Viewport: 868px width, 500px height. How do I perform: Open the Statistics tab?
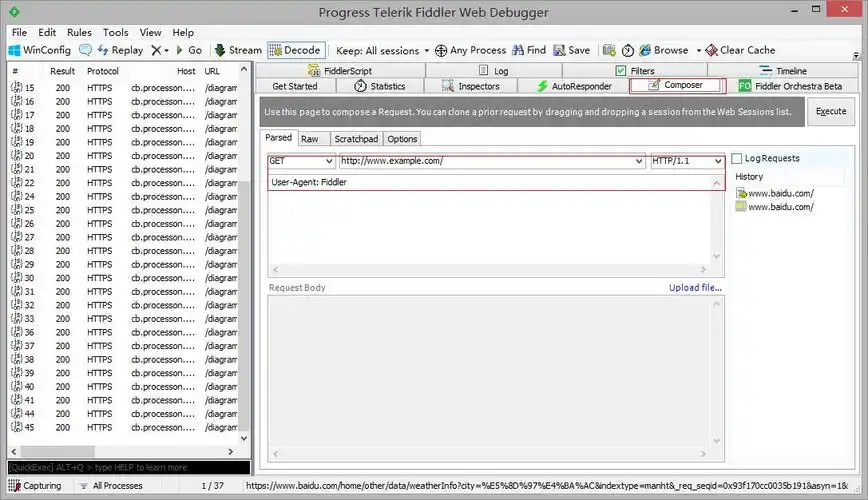pos(380,86)
